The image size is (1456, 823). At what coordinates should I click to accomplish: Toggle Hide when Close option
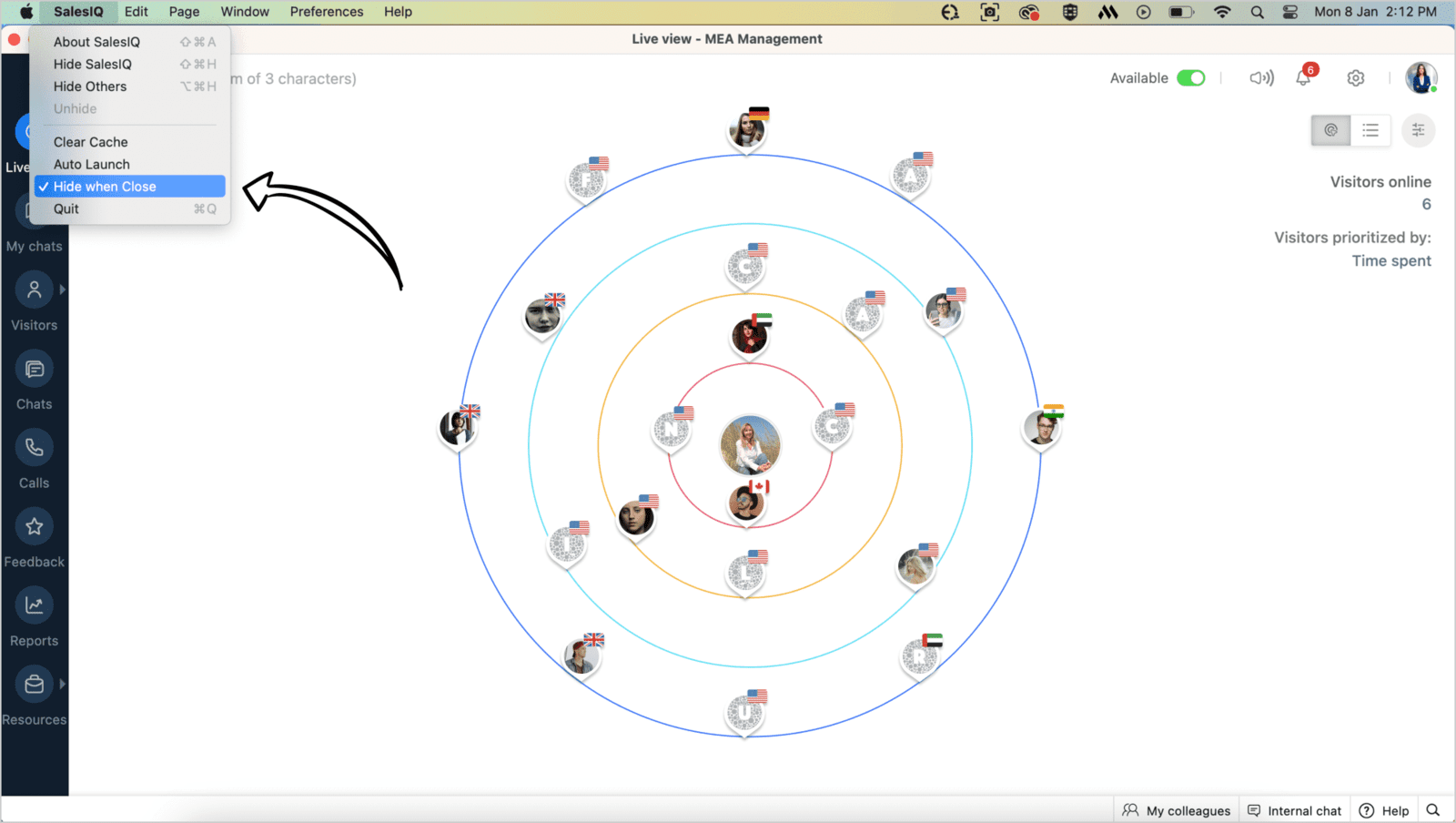[129, 187]
